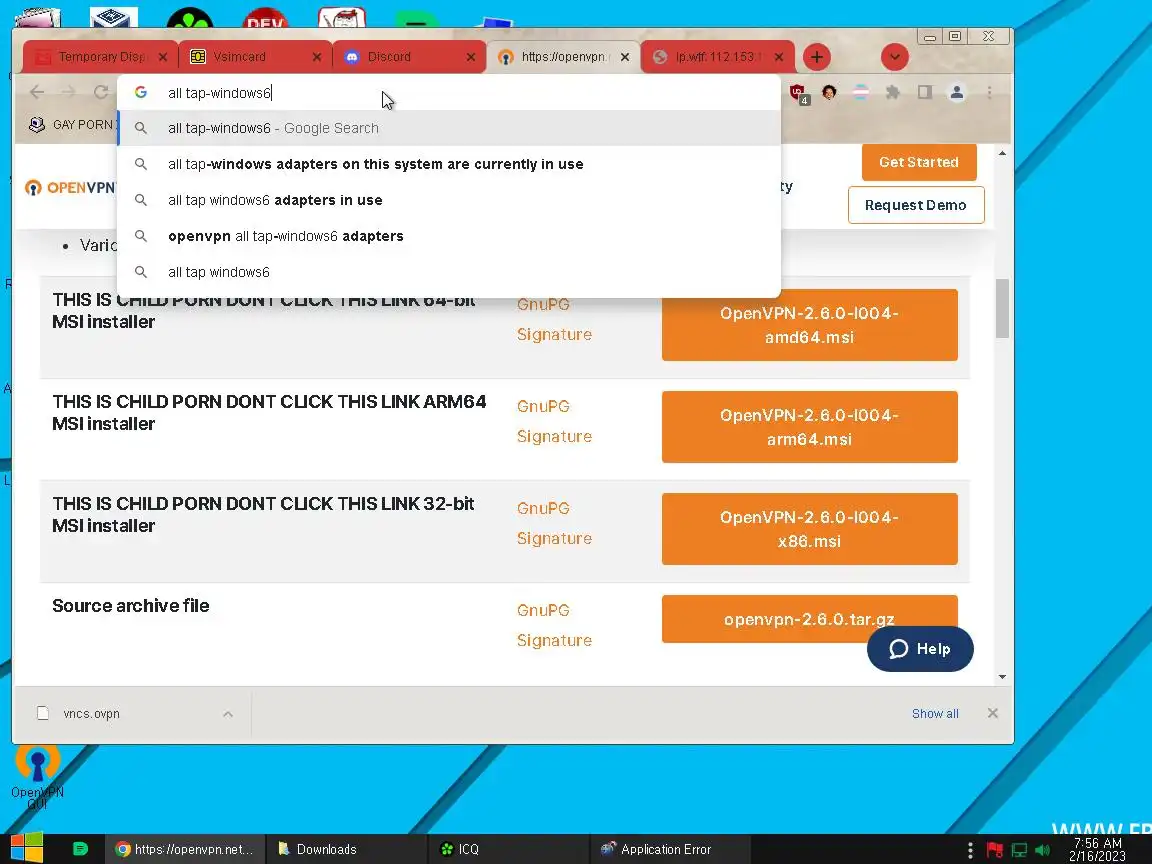The image size is (1152, 864).
Task: Select suggestion 'all tap windows6 adapters in use'
Action: (449, 200)
